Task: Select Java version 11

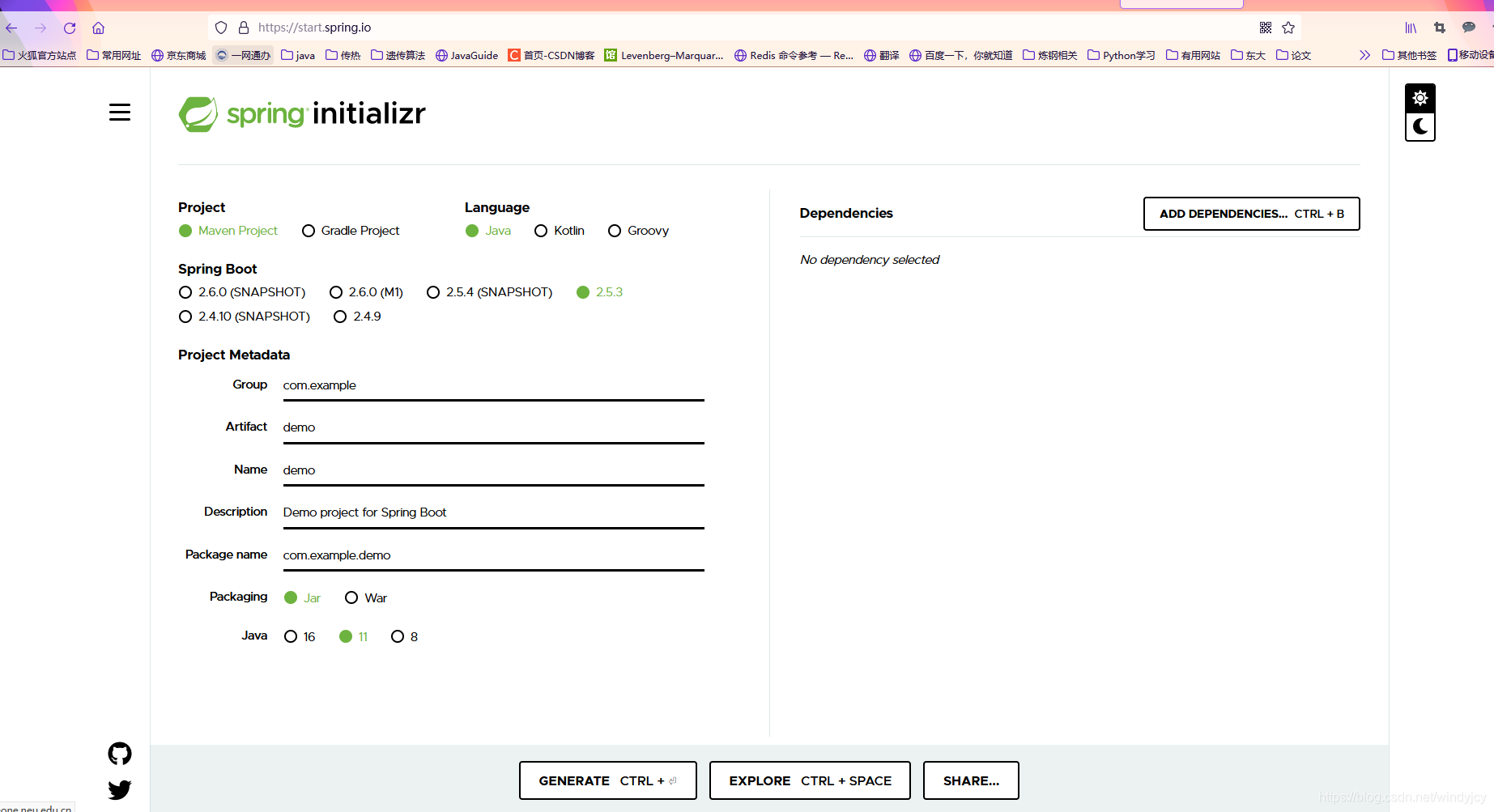Action: point(353,636)
